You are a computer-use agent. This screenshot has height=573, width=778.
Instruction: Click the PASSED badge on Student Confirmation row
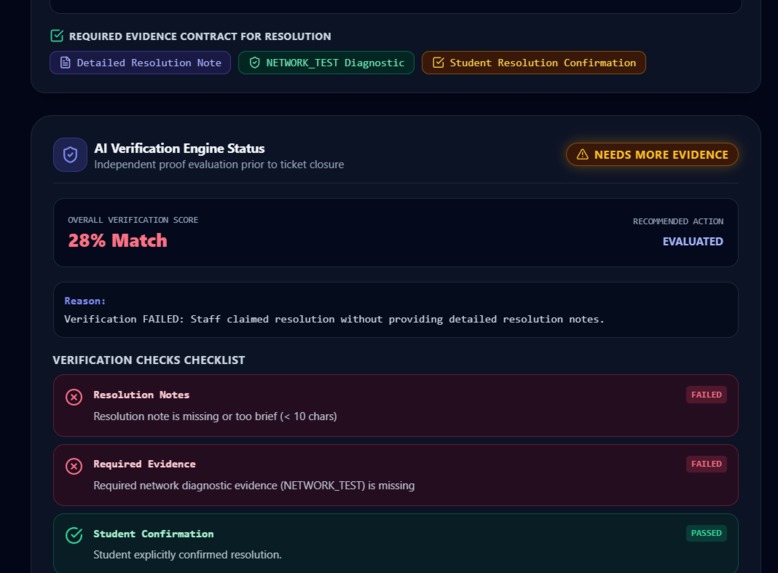coord(706,533)
